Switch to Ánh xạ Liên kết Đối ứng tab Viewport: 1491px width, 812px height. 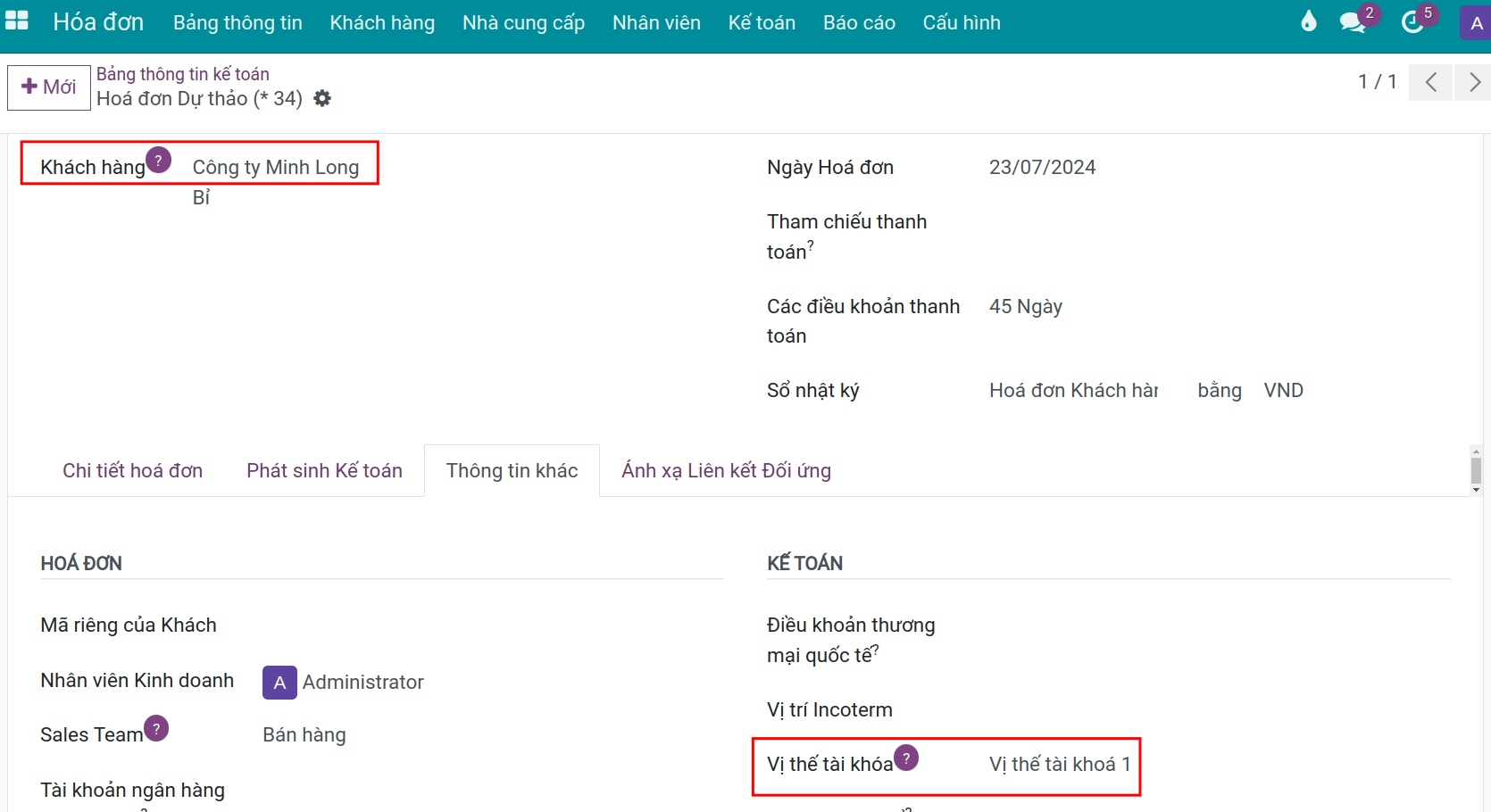point(726,470)
